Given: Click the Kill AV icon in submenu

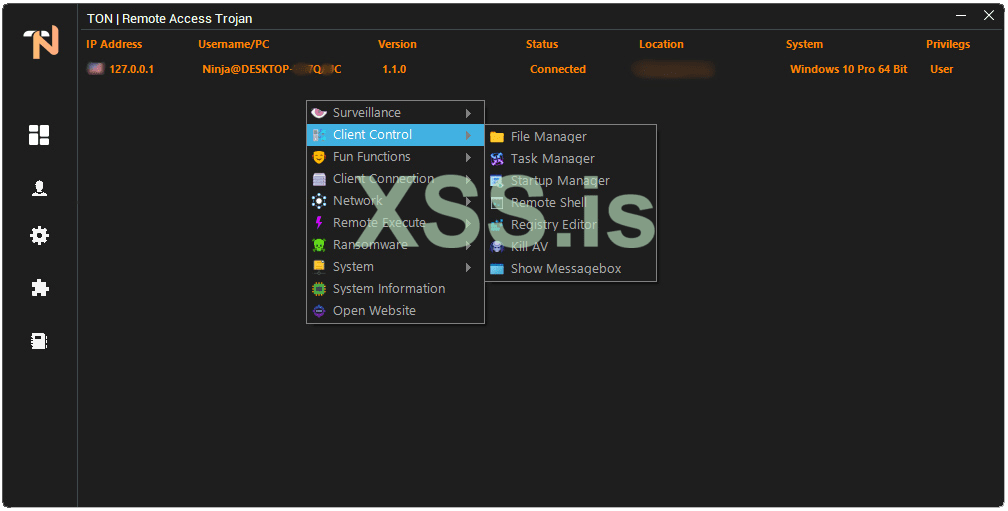Looking at the screenshot, I should coord(497,247).
